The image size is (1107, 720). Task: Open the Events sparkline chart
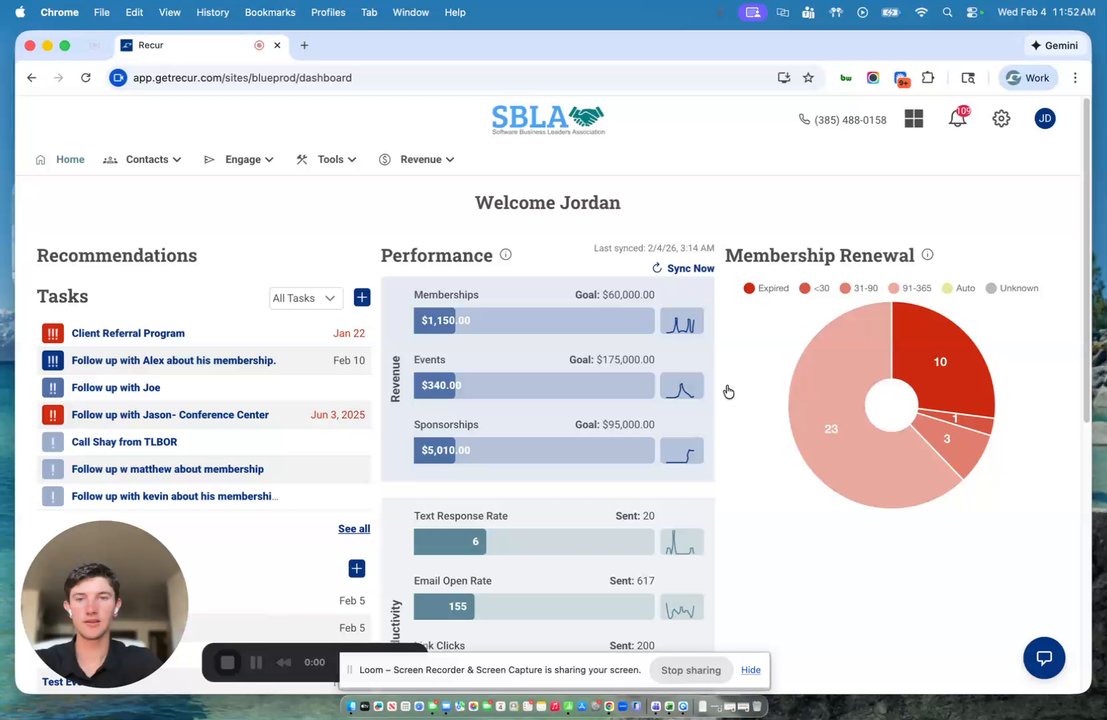[x=681, y=386]
